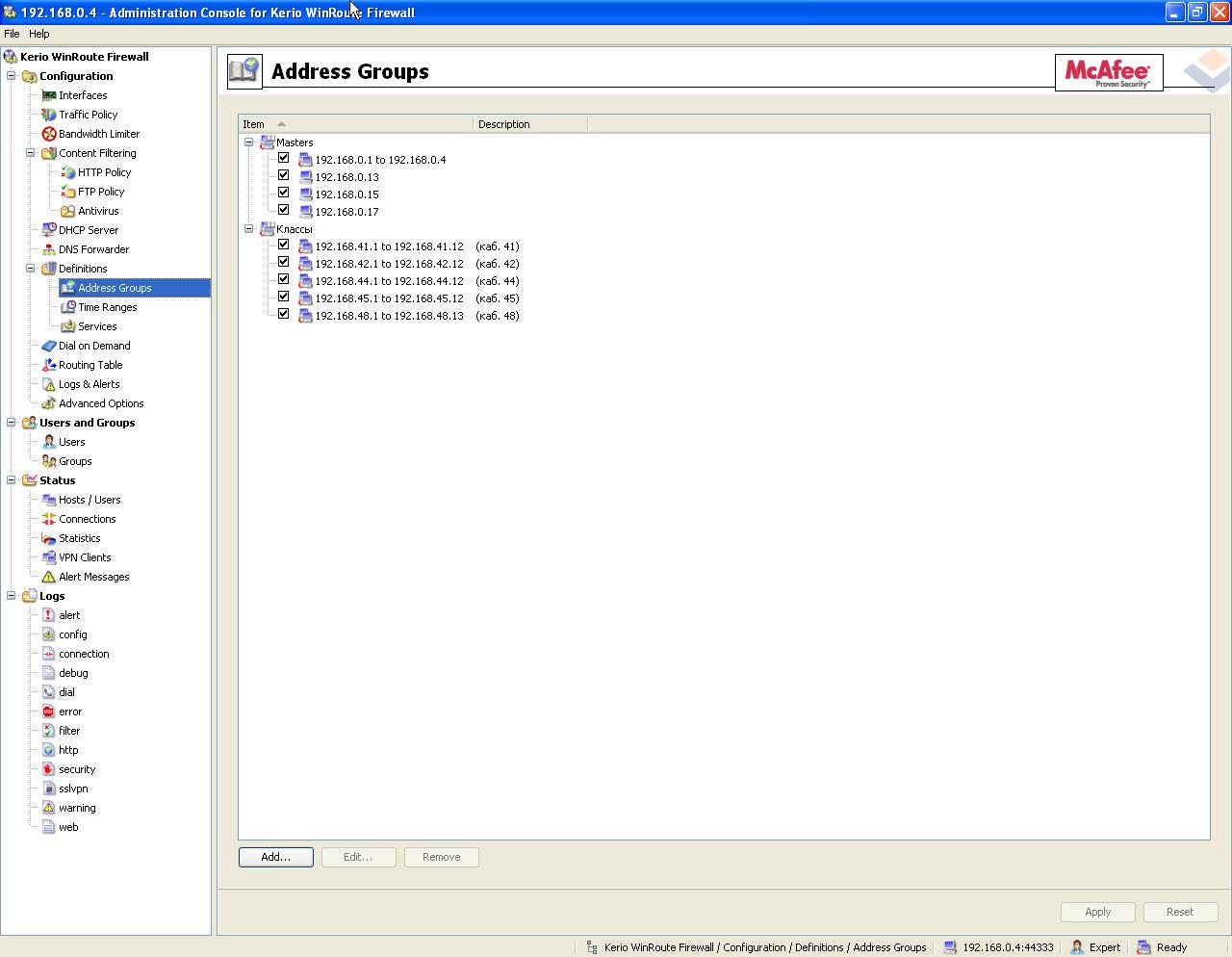Click the Connections icon
The height and width of the screenshot is (957, 1232).
[x=48, y=519]
